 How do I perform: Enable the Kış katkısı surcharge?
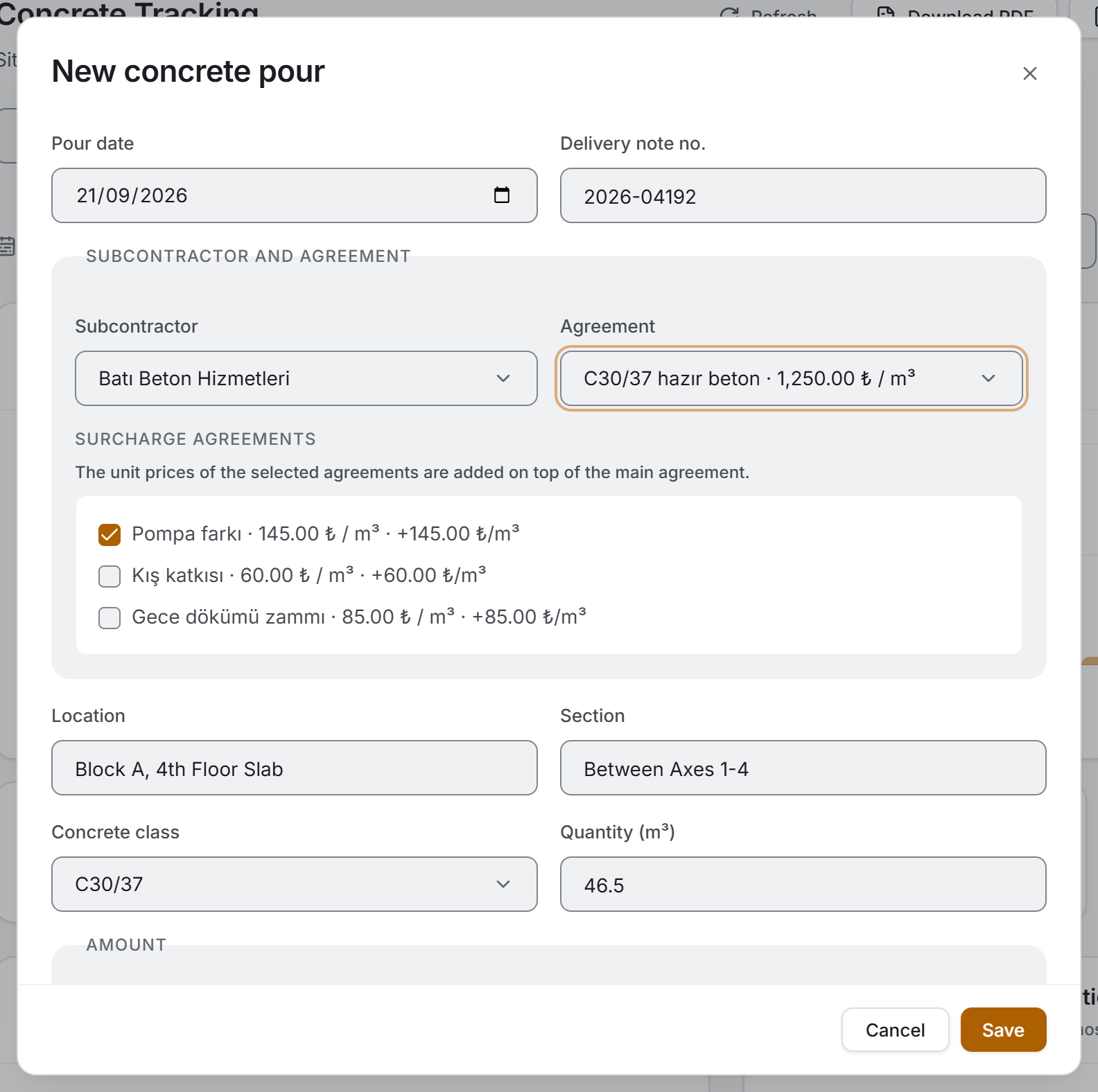tap(110, 576)
